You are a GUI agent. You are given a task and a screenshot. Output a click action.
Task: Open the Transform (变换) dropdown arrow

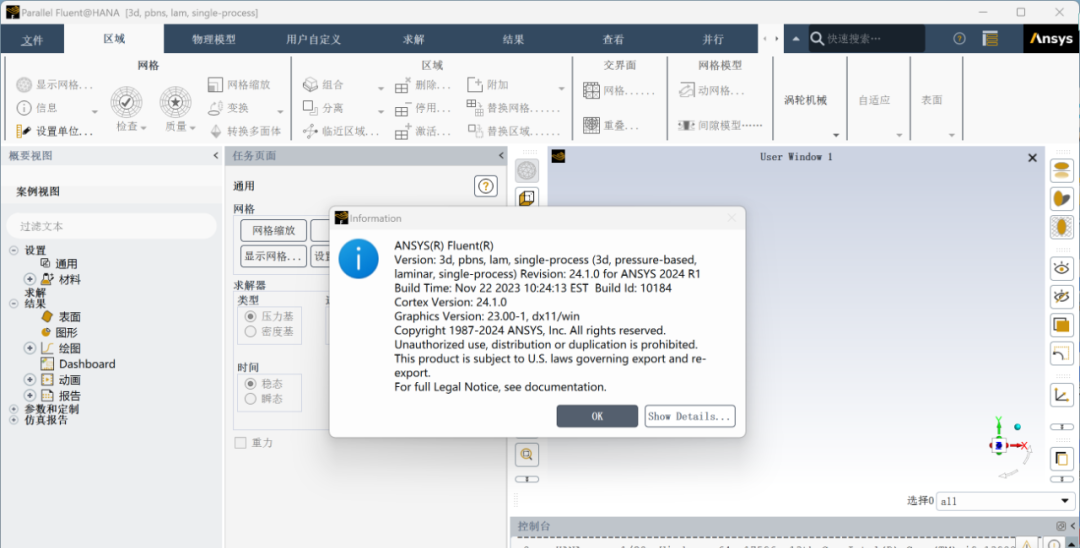[x=280, y=112]
